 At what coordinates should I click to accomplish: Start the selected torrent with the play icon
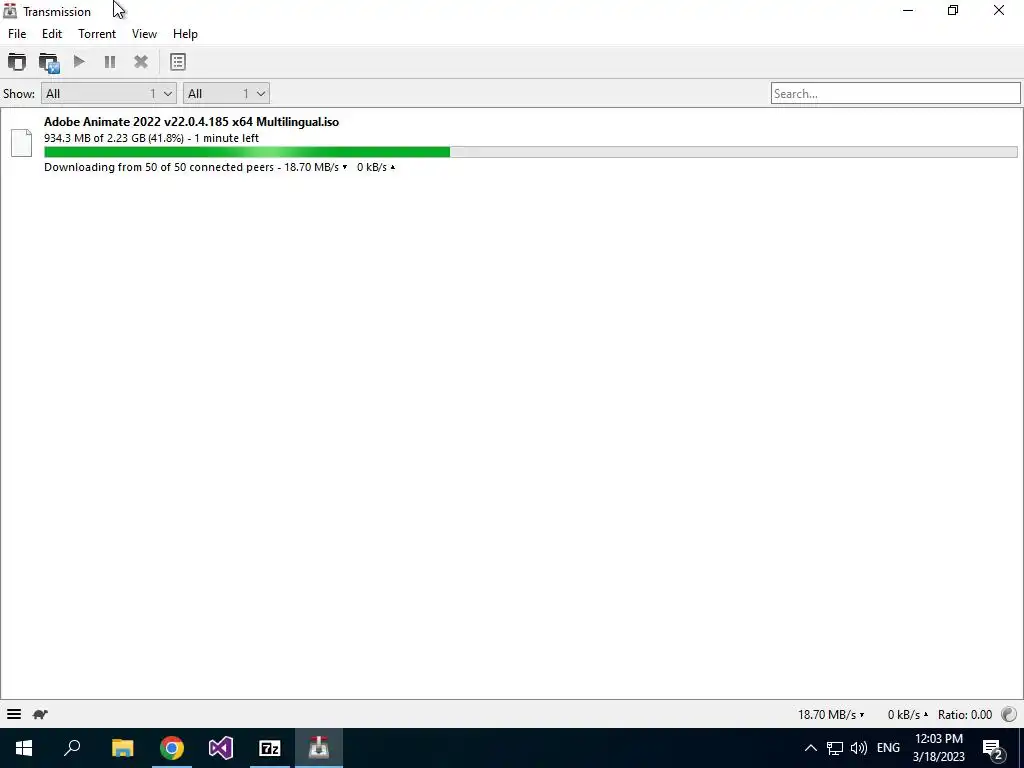click(x=79, y=62)
